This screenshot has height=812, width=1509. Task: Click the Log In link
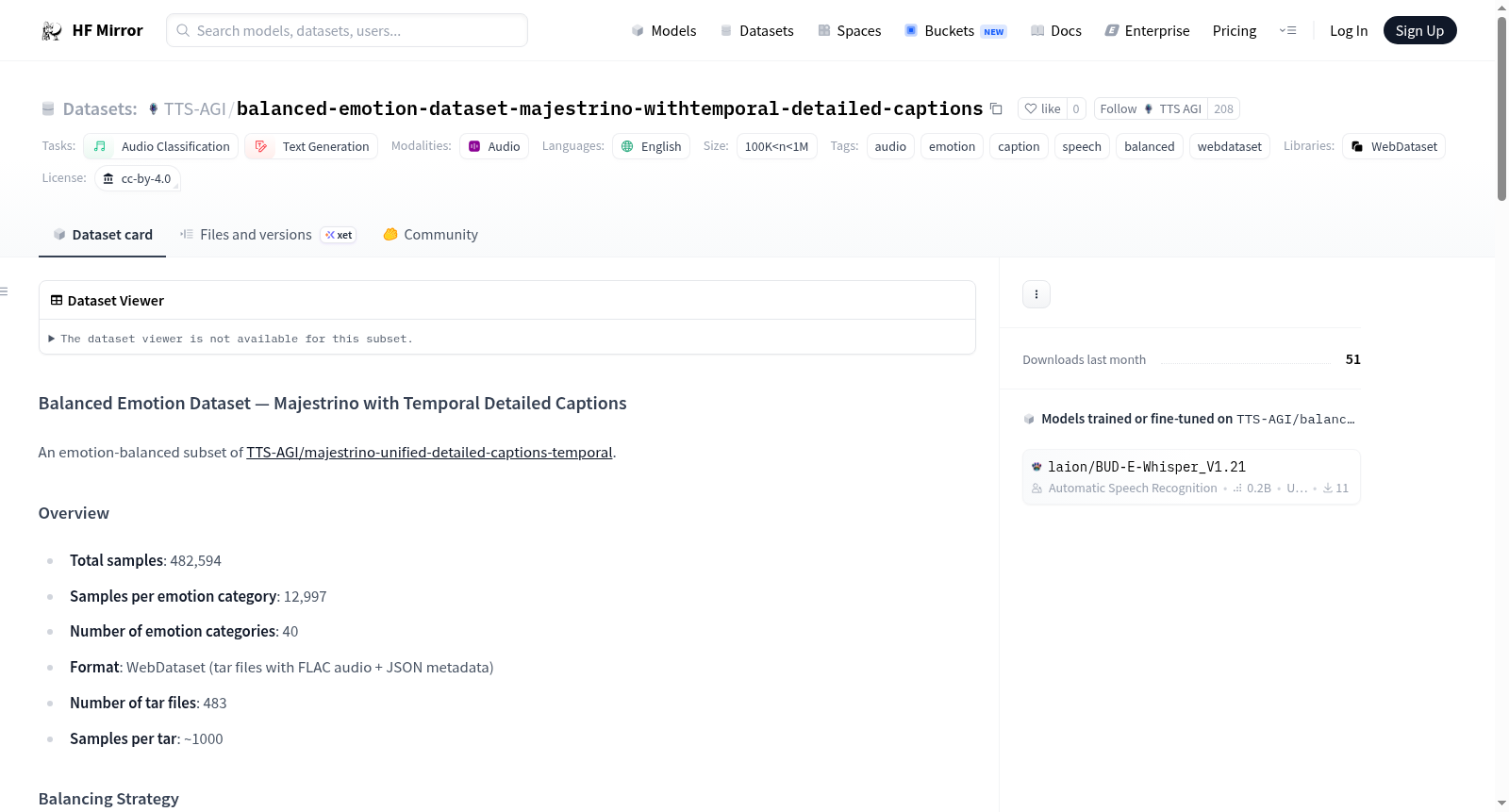pos(1349,30)
